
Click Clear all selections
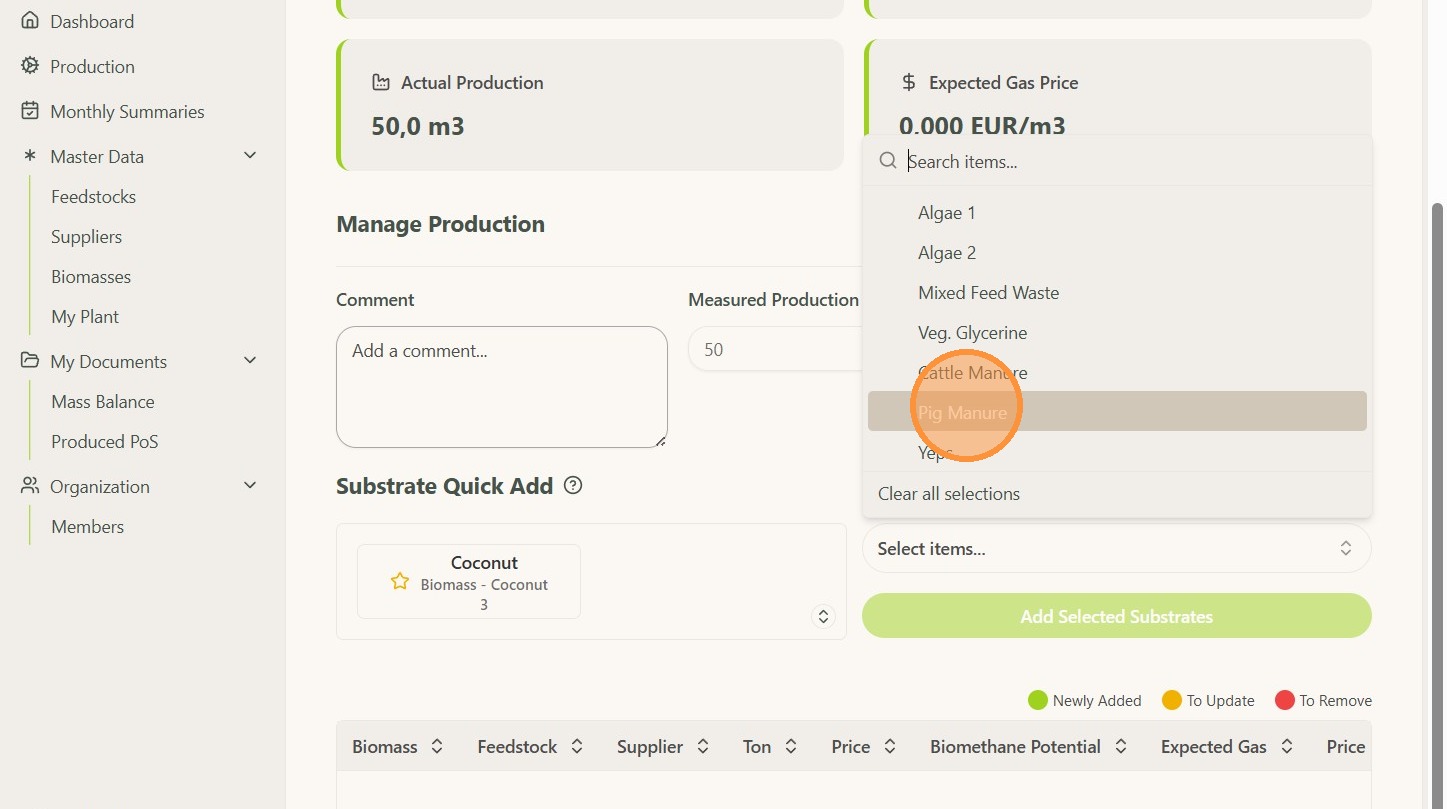coord(949,494)
